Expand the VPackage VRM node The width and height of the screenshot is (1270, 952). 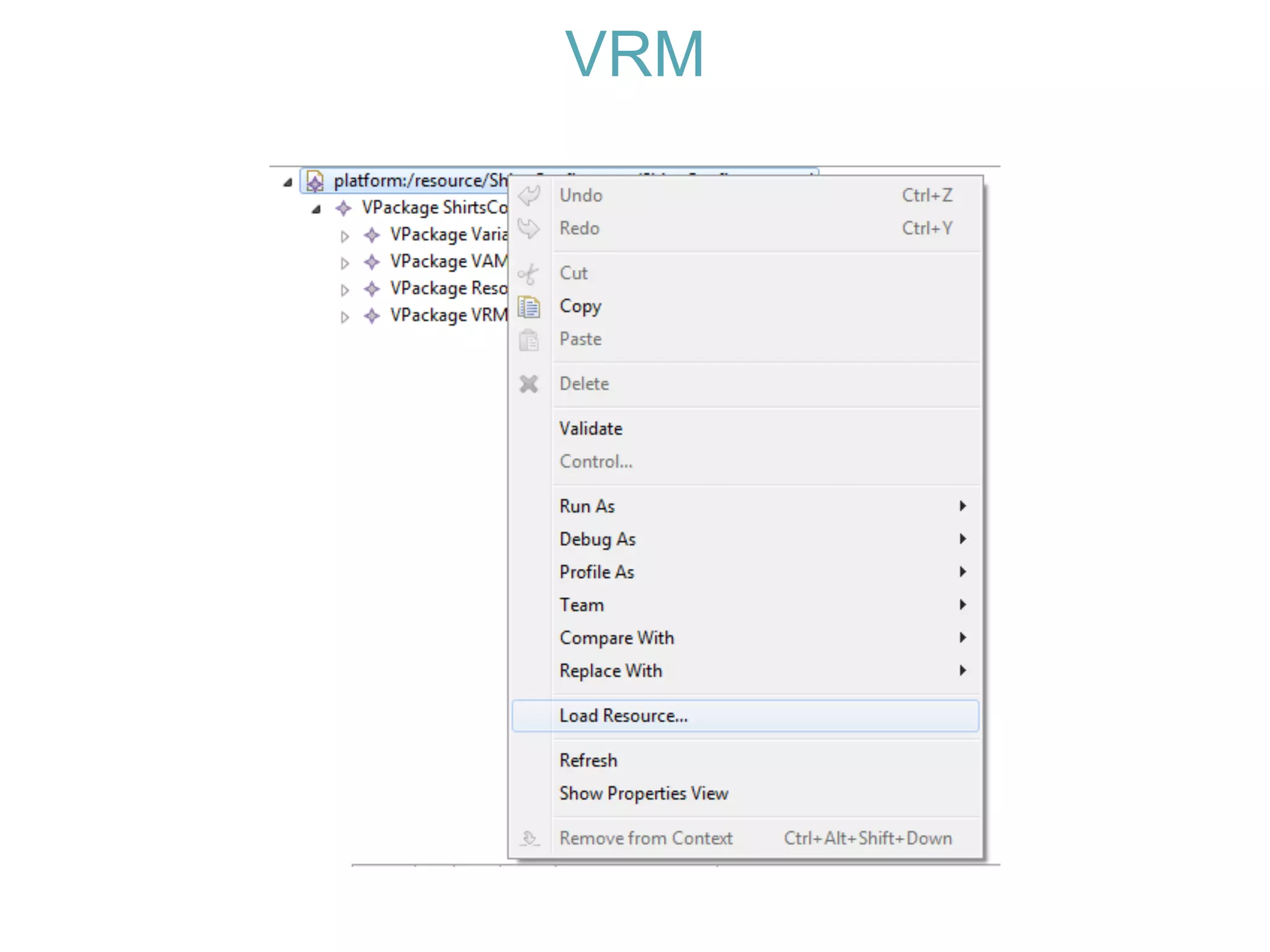coord(345,317)
